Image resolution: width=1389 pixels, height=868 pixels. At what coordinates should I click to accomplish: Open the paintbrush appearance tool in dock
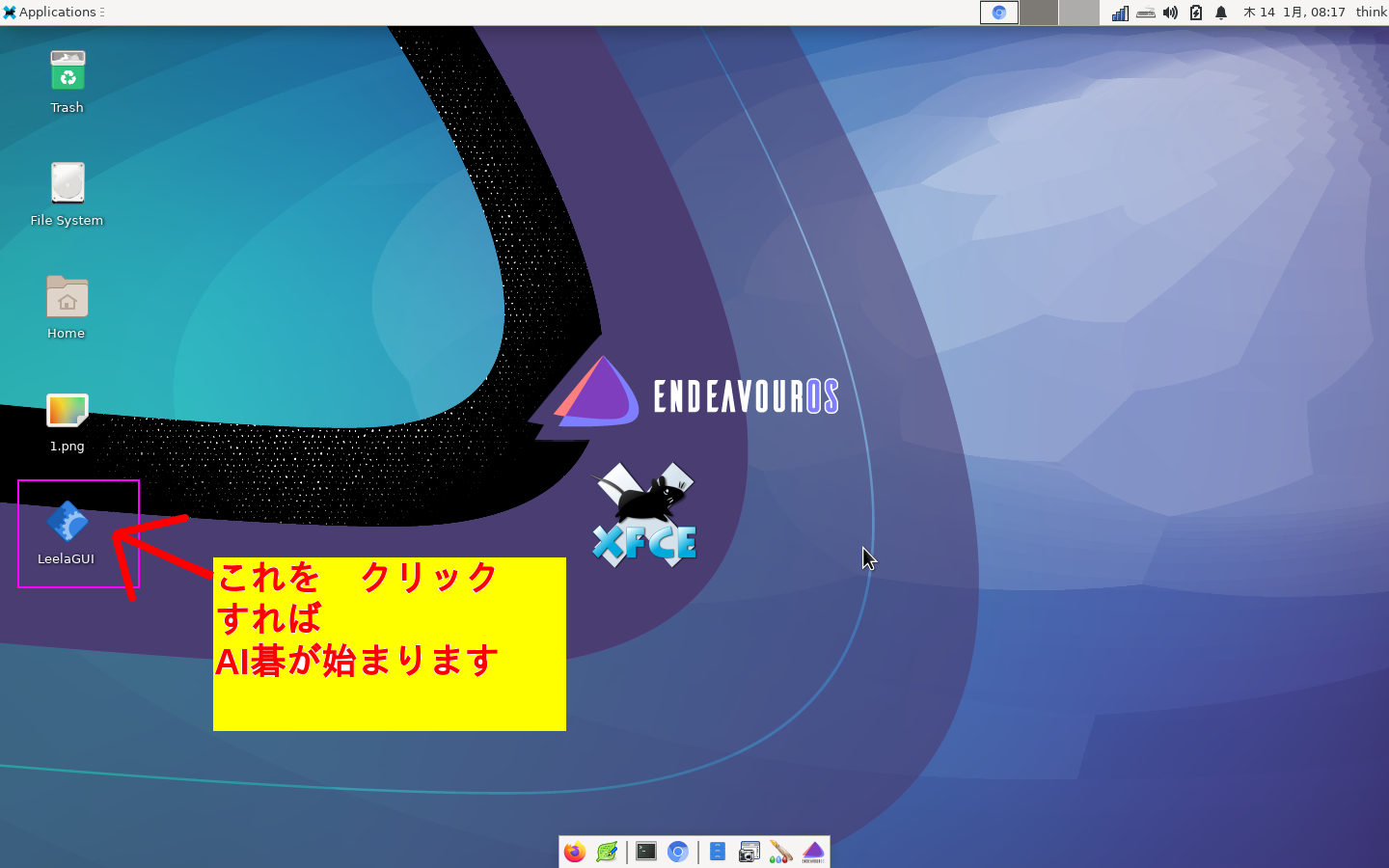click(x=781, y=852)
